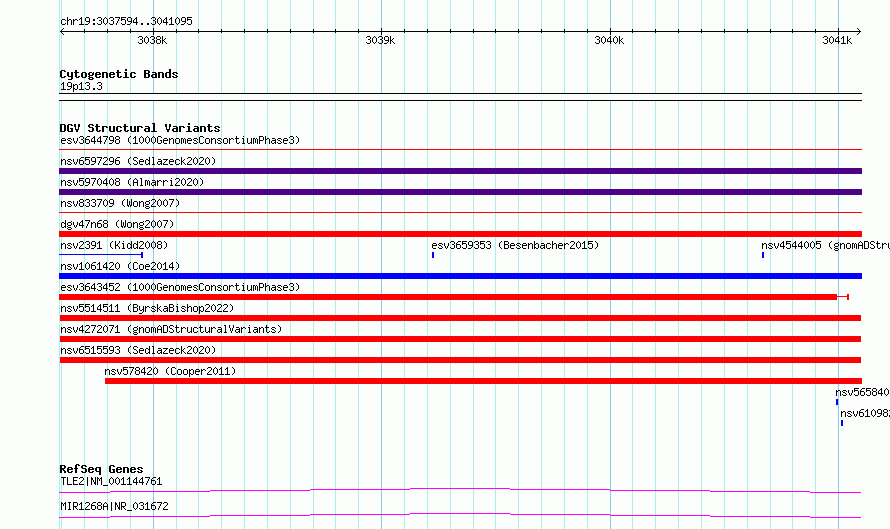This screenshot has height=529, width=890.
Task: Click the nsv833709 (Wong2007) label
Action: pos(120,203)
